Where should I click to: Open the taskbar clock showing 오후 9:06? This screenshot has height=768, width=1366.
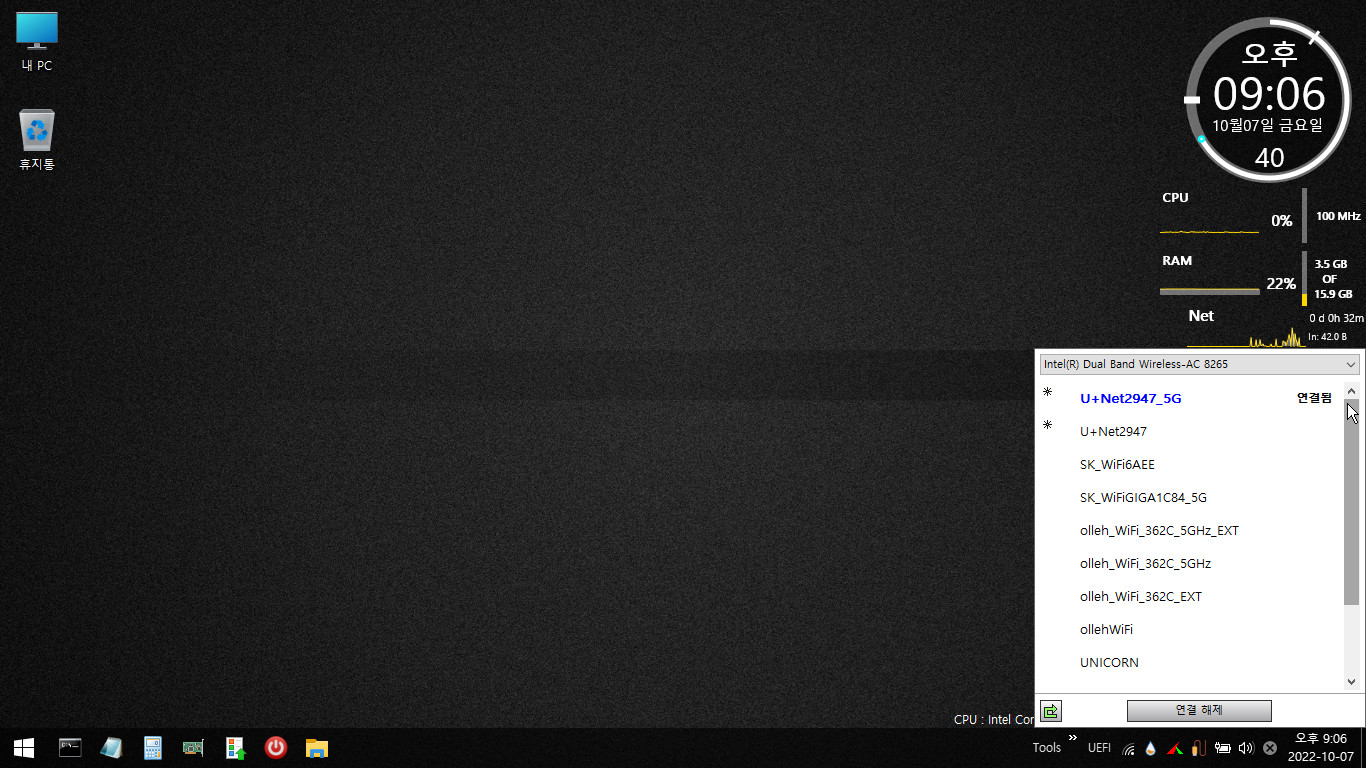[x=1320, y=748]
